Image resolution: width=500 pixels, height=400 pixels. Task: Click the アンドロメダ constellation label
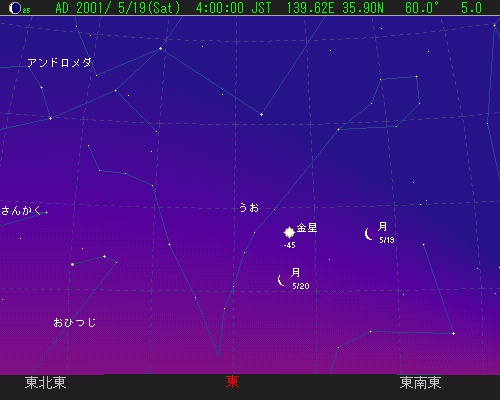59,63
